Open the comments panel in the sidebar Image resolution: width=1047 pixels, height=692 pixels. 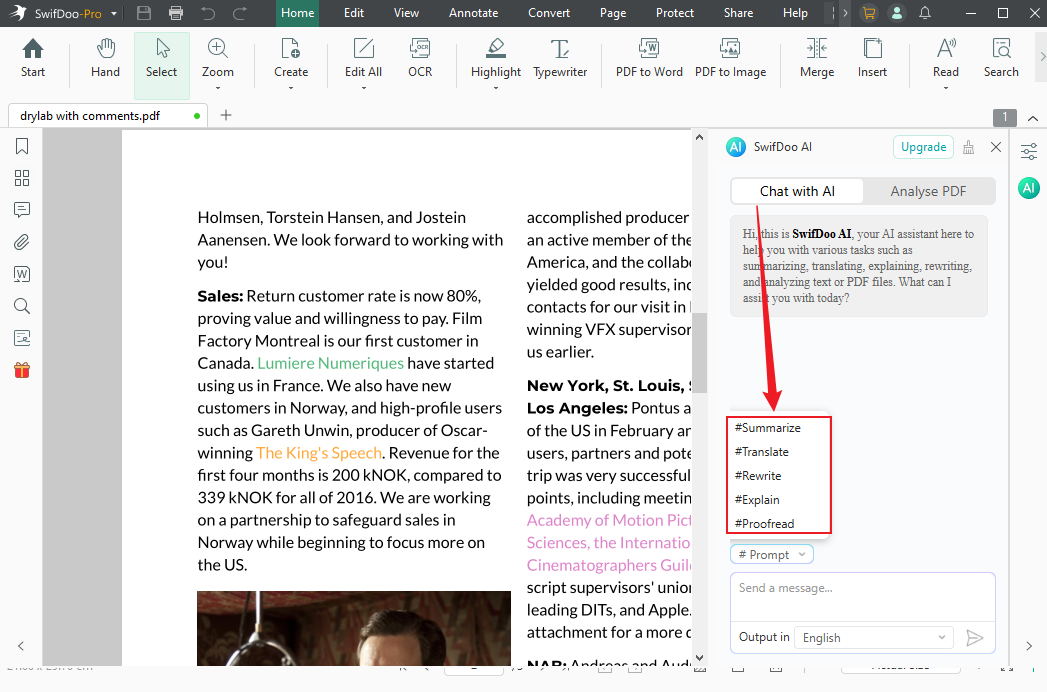pyautogui.click(x=21, y=210)
